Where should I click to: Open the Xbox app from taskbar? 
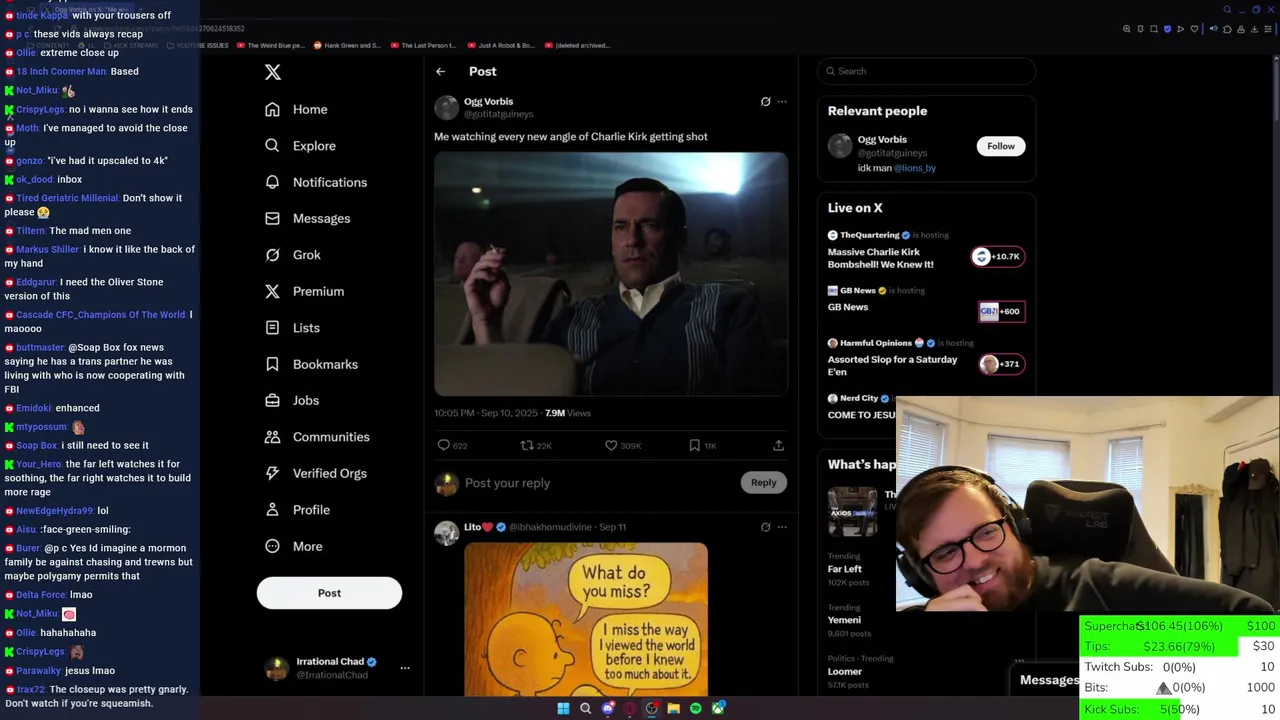(x=718, y=709)
